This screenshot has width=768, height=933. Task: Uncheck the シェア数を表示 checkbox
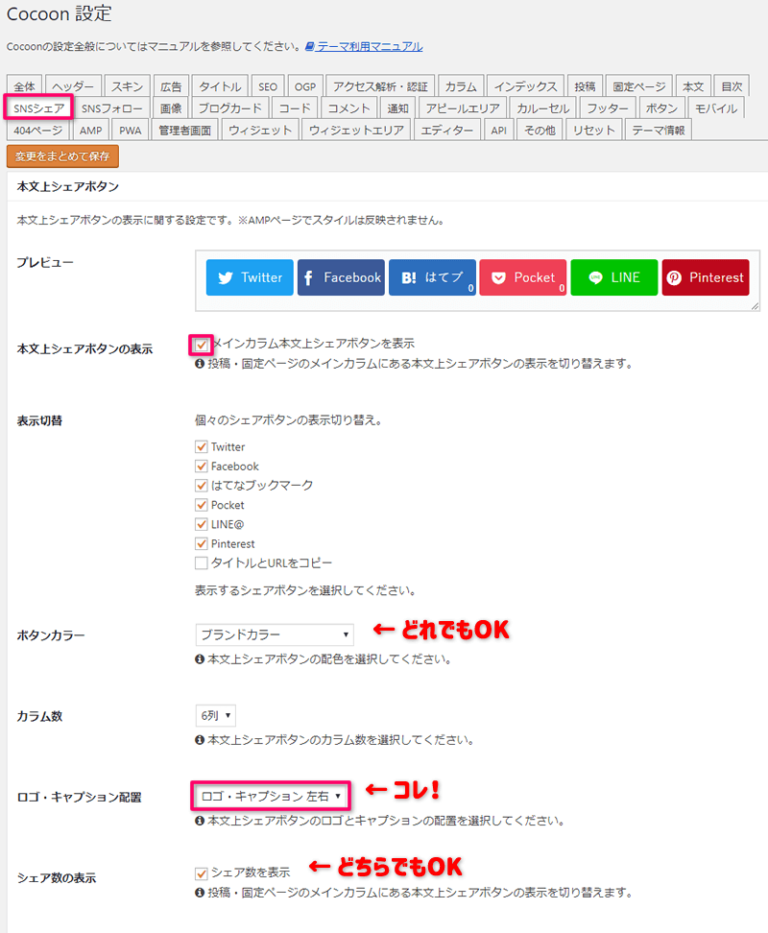(202, 872)
